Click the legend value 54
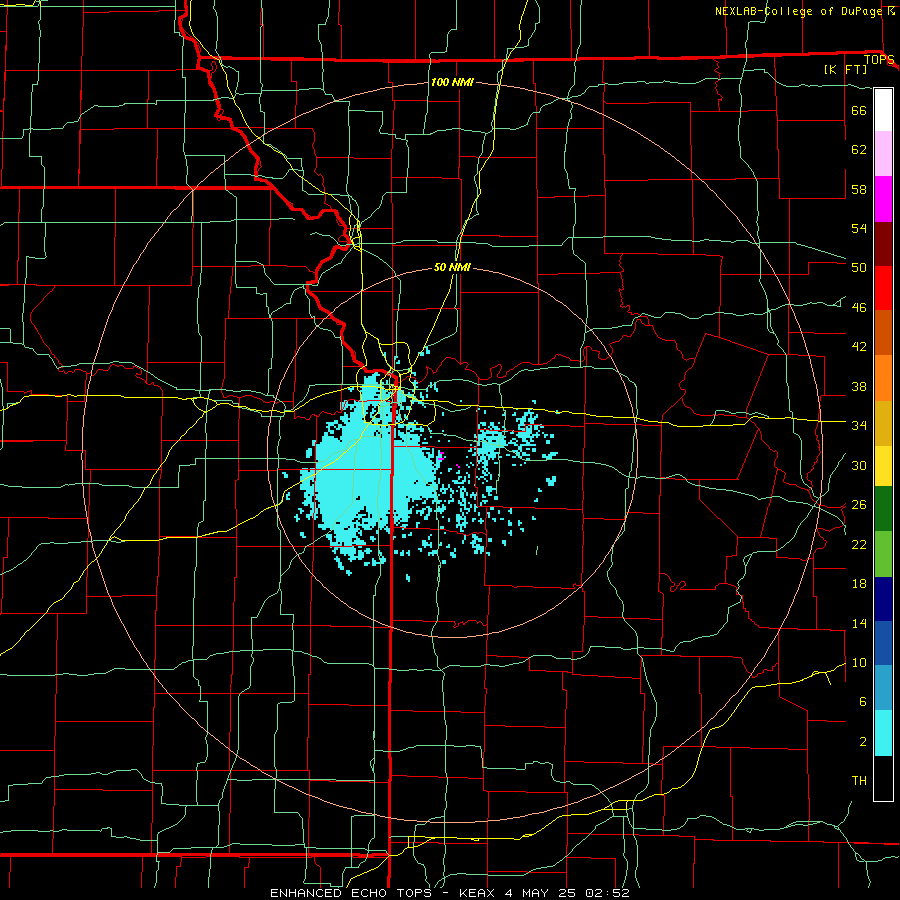 click(x=859, y=228)
